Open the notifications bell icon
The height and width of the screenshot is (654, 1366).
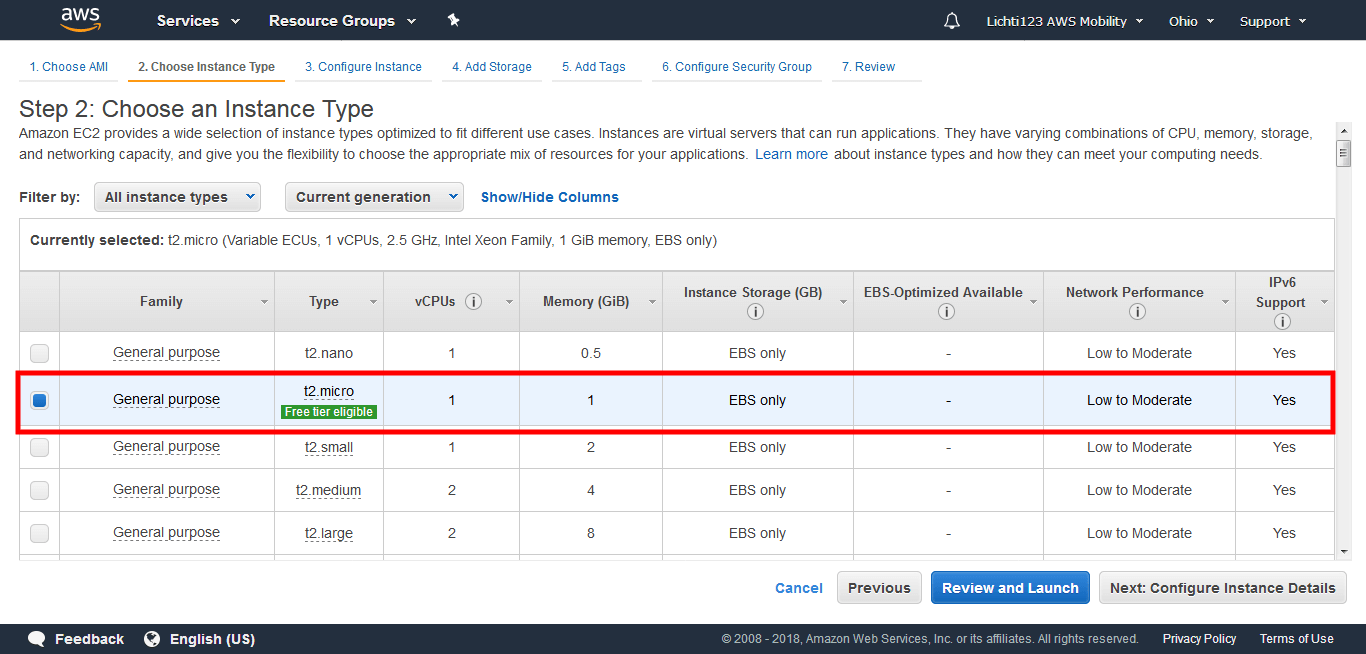(952, 21)
